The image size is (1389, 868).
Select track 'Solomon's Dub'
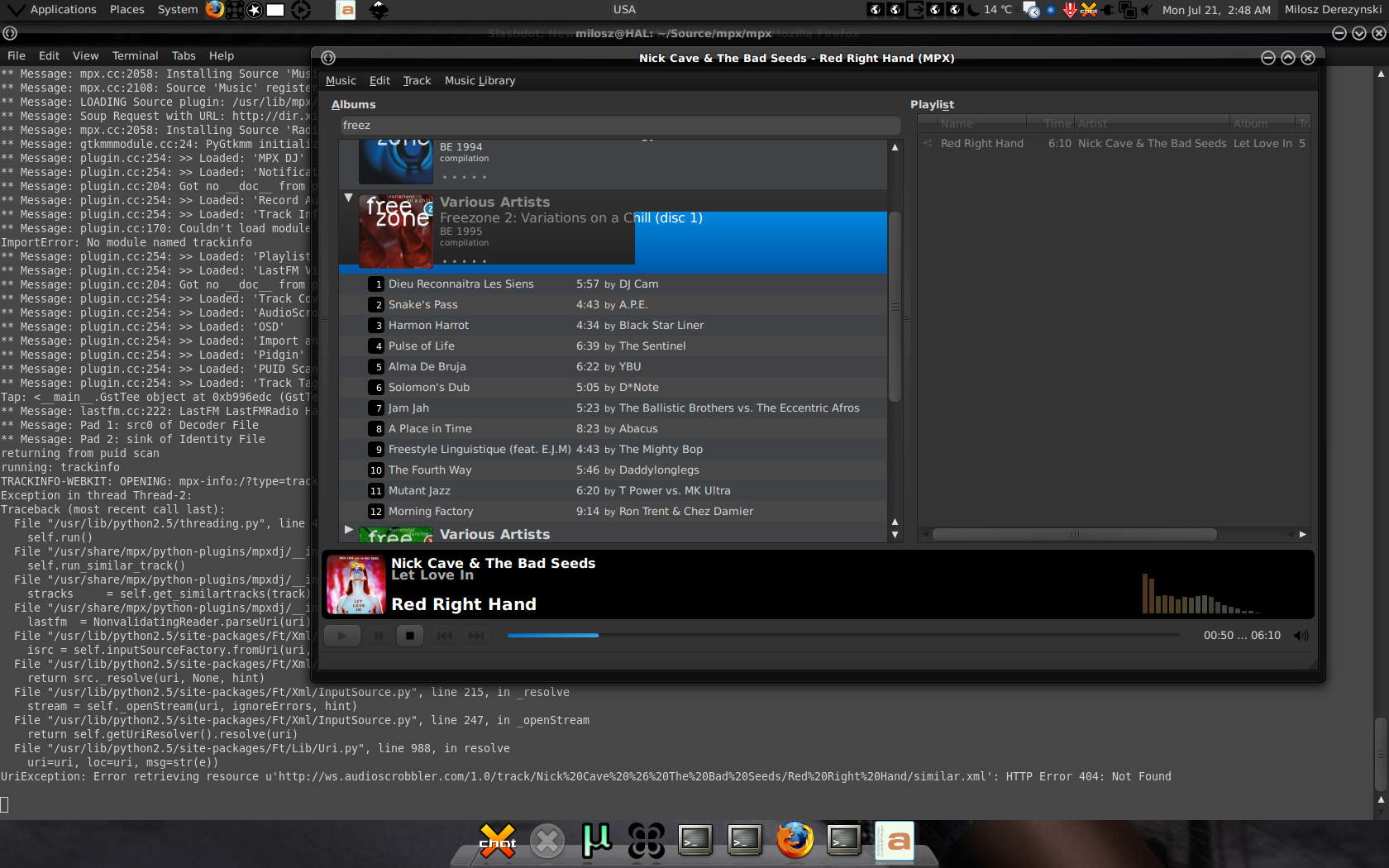[x=613, y=388]
